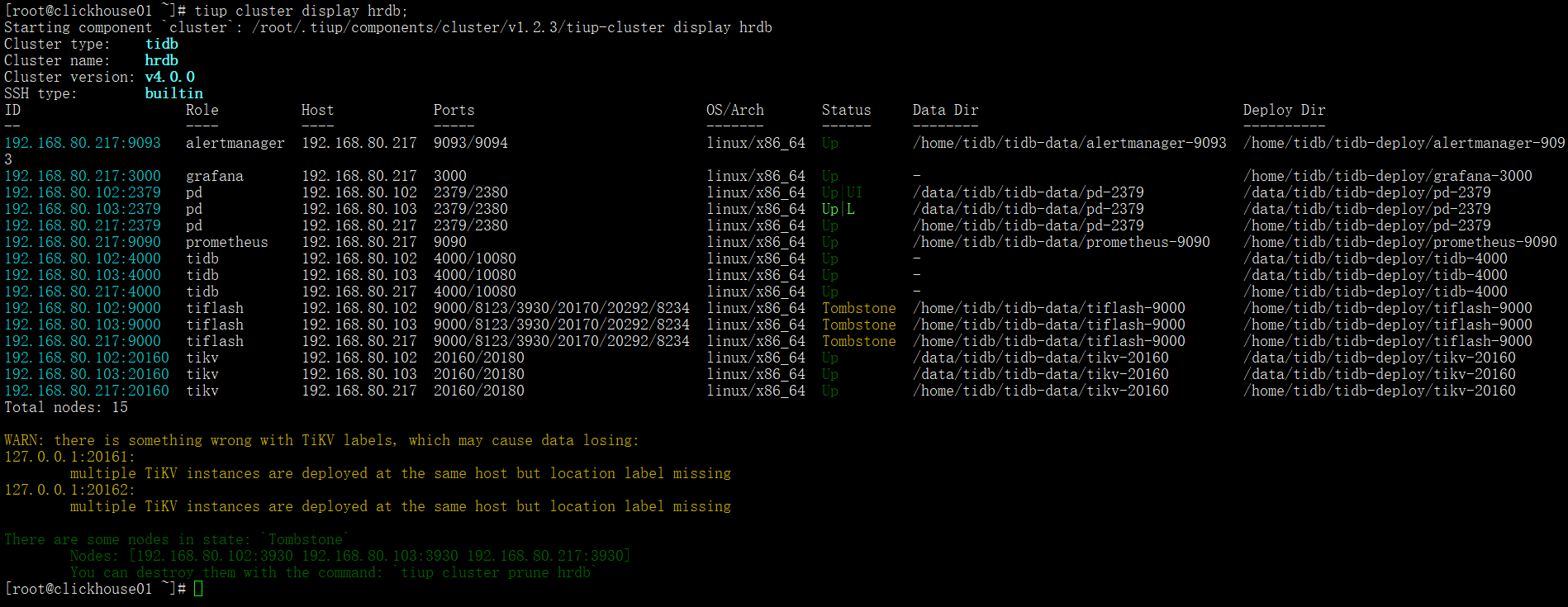Click the 'alertmanager' role
Image resolution: width=1568 pixels, height=607 pixels.
coord(235,143)
